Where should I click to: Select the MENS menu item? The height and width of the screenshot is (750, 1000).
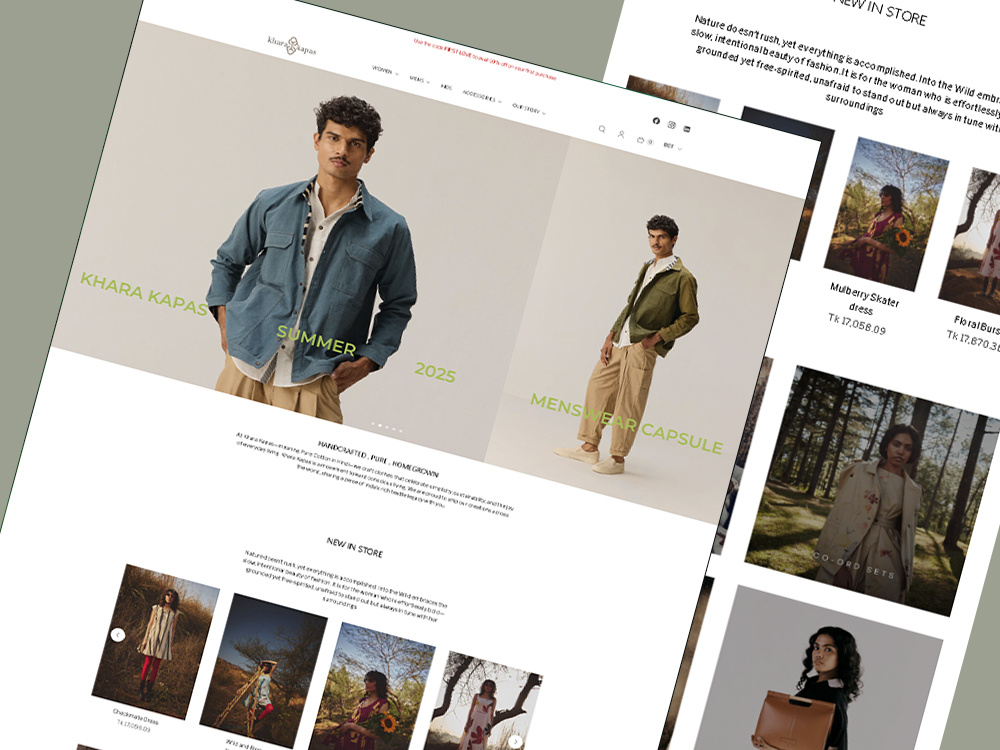(419, 80)
